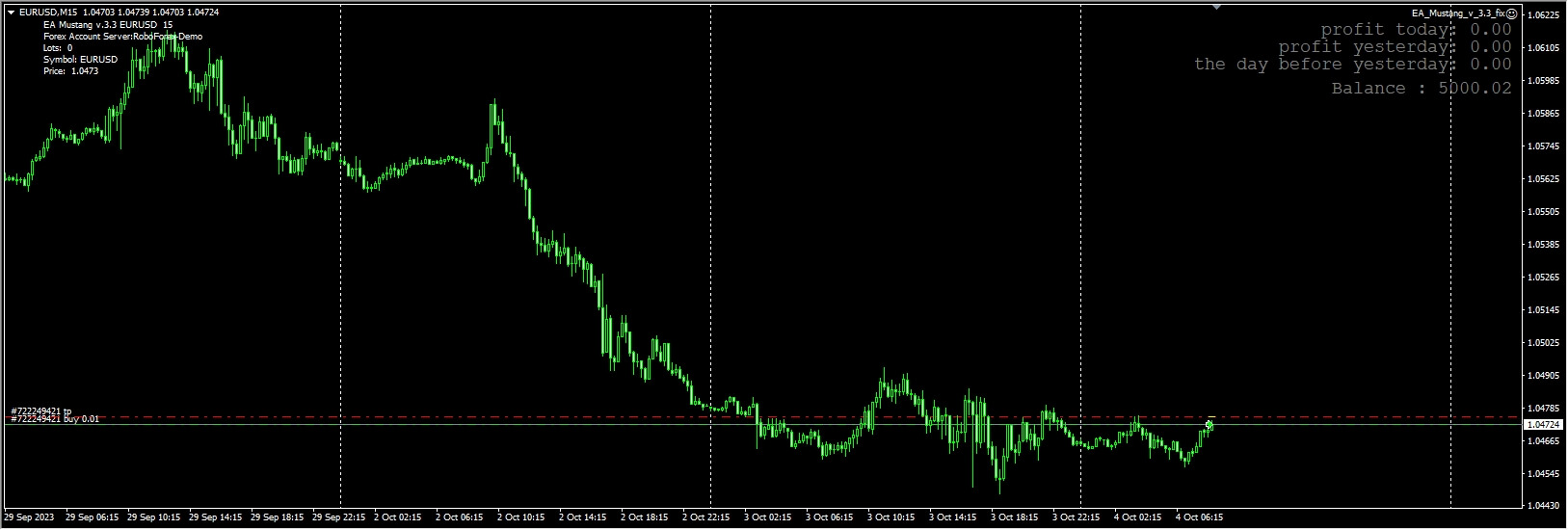
Task: Click the 1.05745 price scale value
Action: point(1544,146)
